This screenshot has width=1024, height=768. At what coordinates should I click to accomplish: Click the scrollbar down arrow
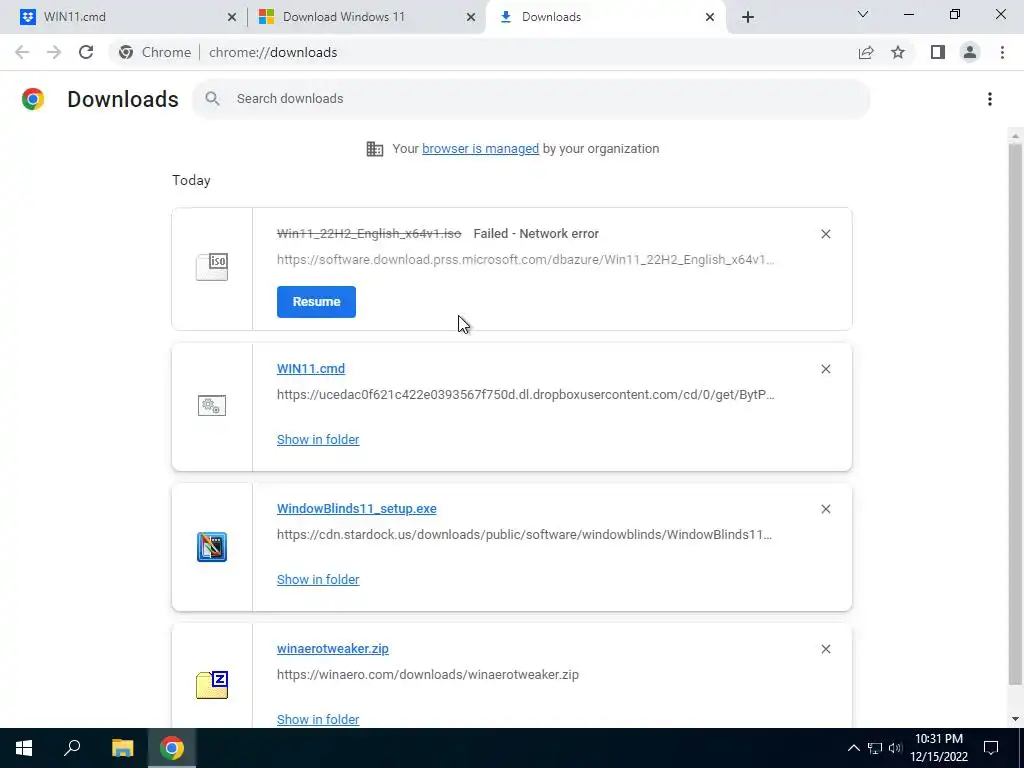pyautogui.click(x=1015, y=719)
